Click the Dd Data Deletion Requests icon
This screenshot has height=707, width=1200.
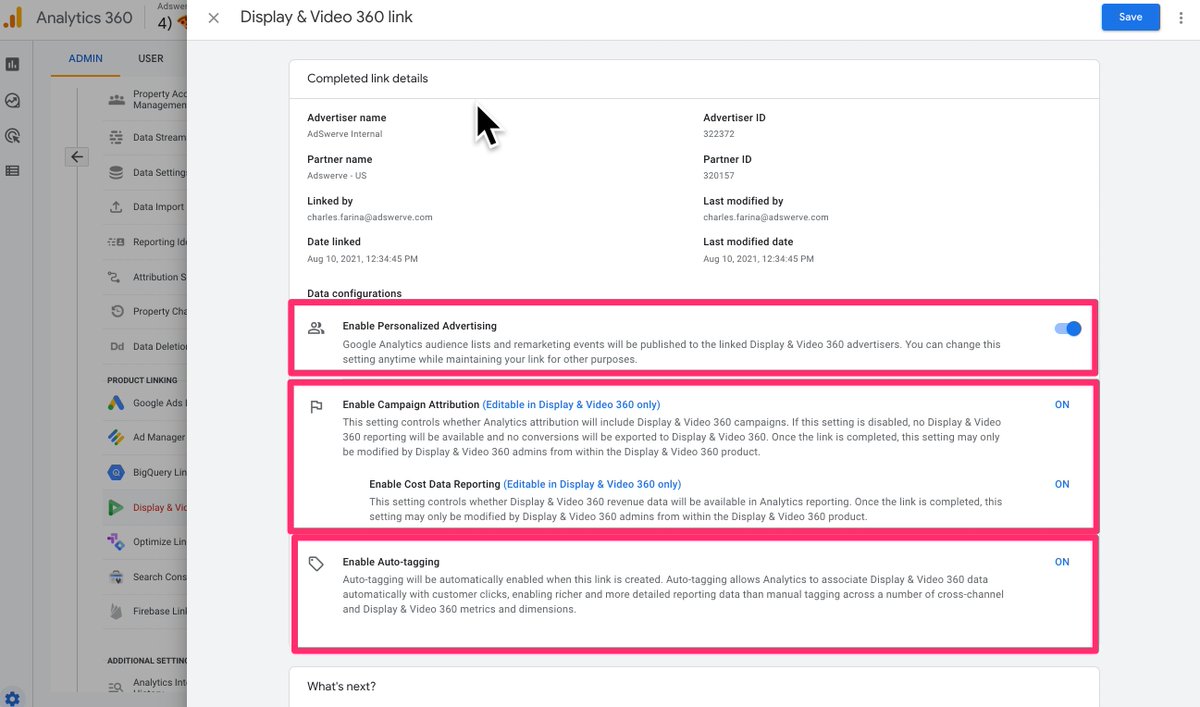click(116, 346)
